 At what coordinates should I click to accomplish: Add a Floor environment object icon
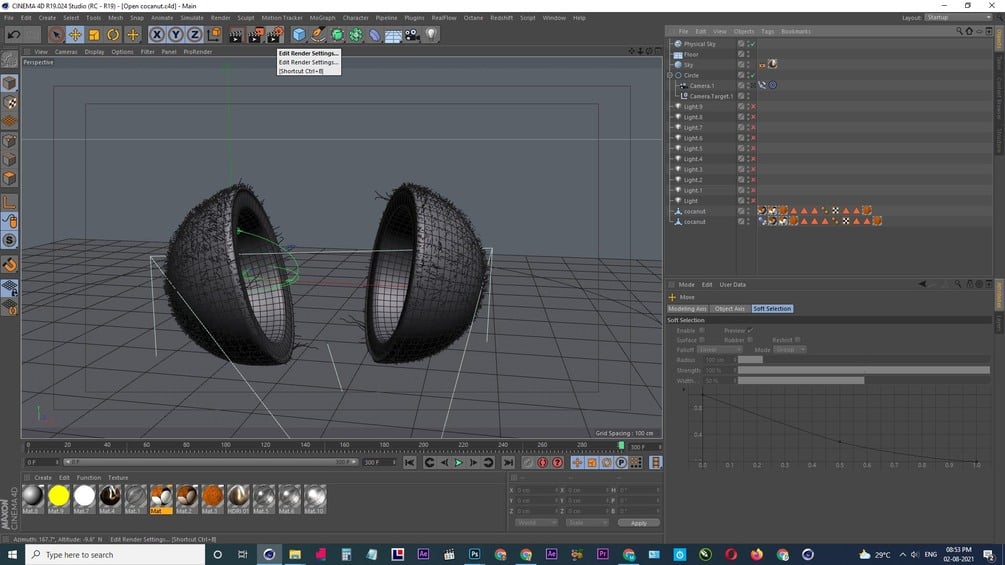[x=393, y=35]
